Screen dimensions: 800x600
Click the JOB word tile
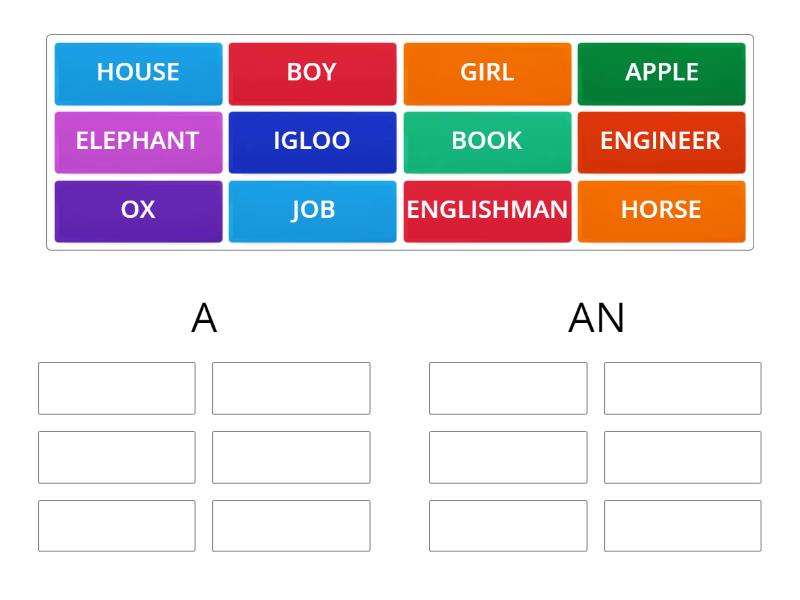pyautogui.click(x=312, y=210)
